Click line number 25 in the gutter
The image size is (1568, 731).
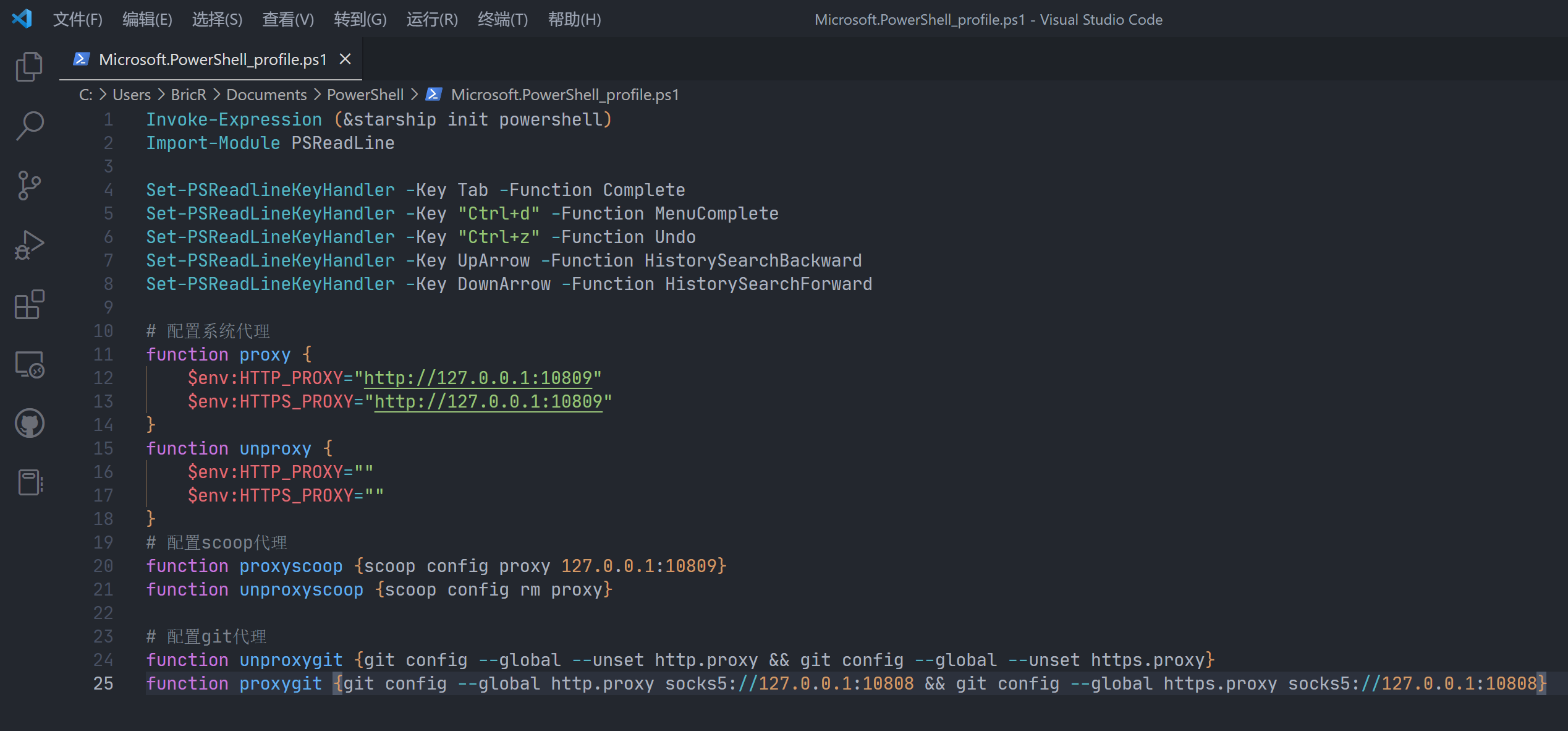tap(103, 683)
